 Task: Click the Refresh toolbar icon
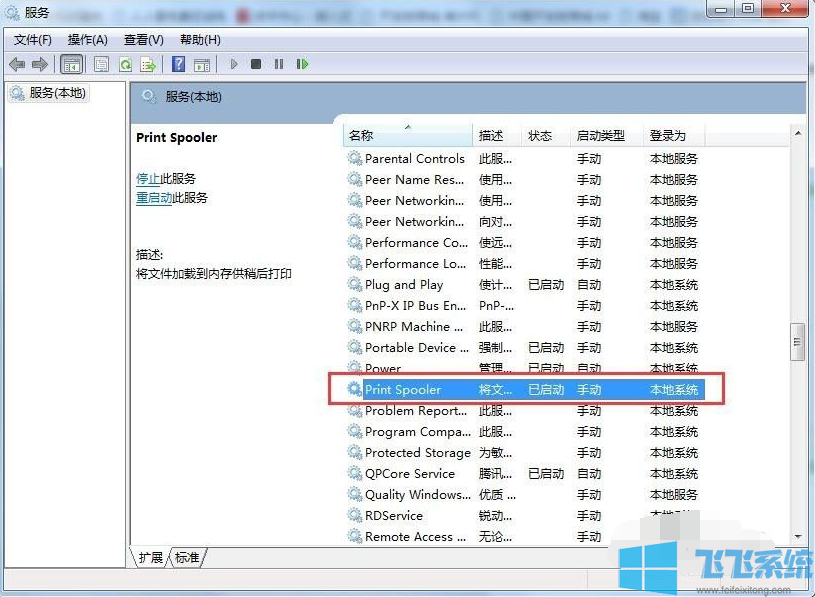tap(126, 63)
